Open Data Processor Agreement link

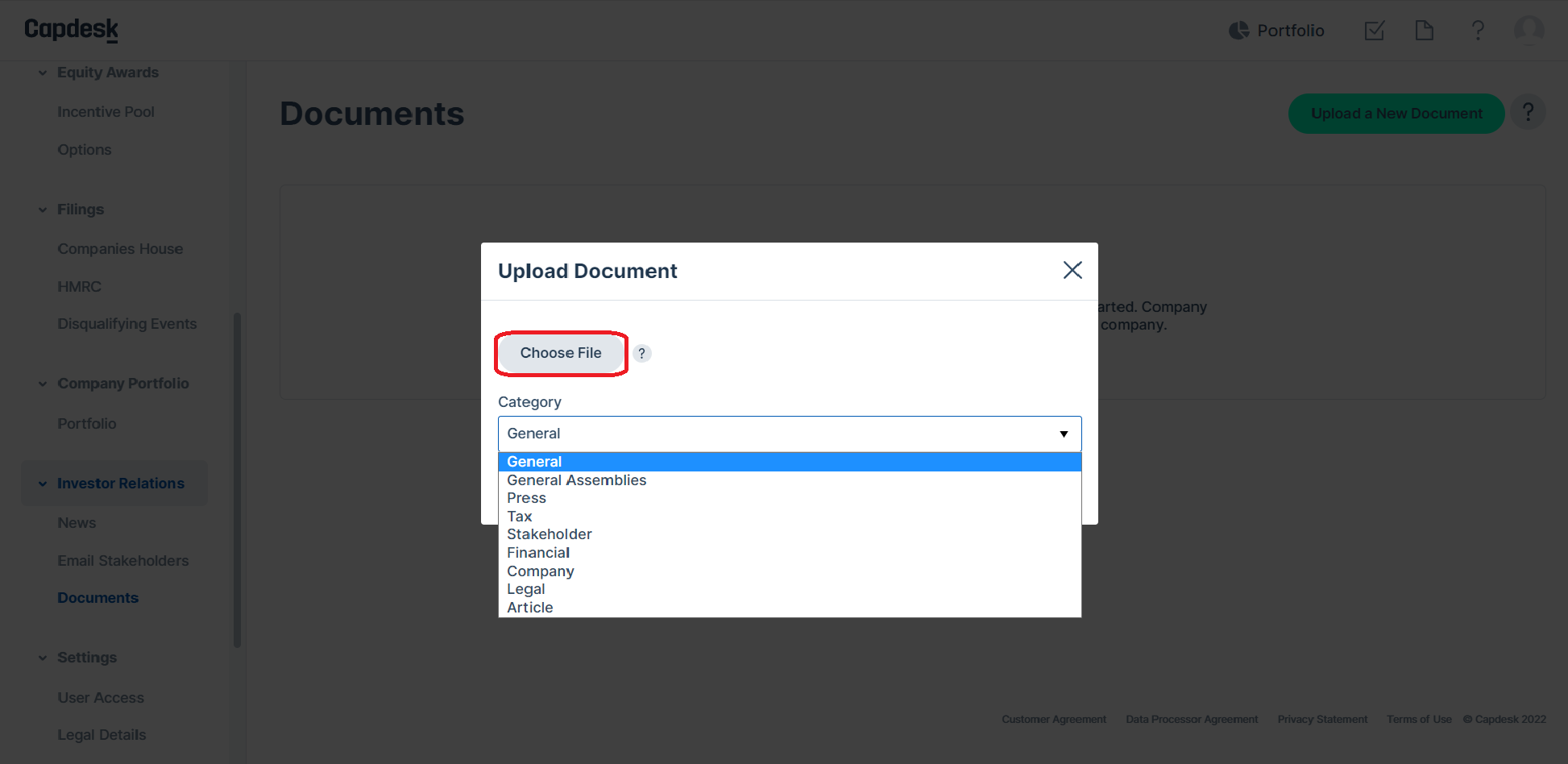pos(1192,720)
